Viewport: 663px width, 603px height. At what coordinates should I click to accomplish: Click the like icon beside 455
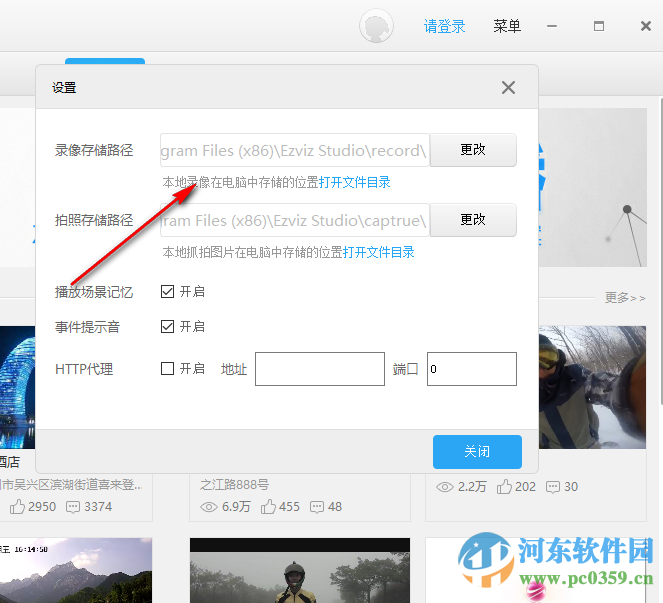coord(268,506)
